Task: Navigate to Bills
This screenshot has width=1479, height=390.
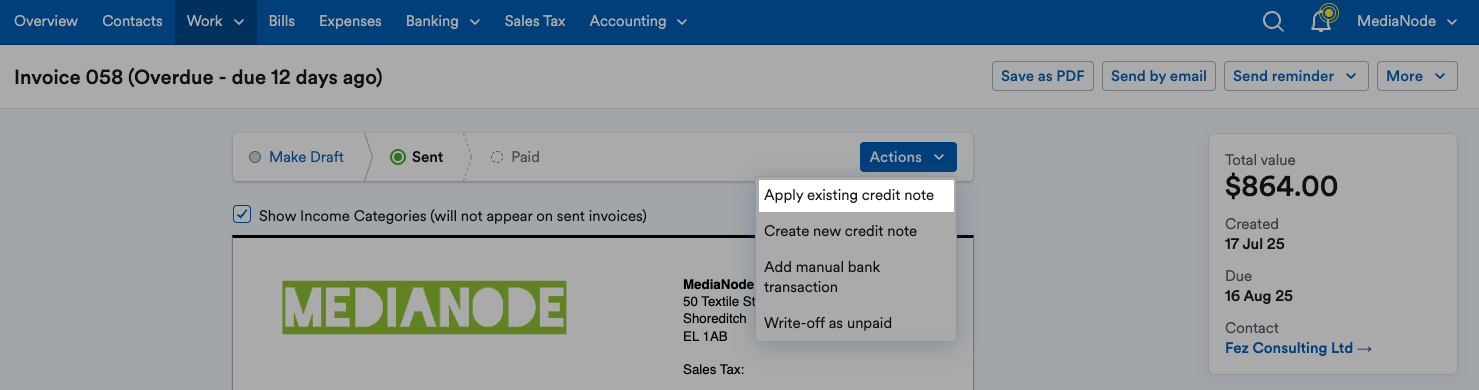Action: pyautogui.click(x=282, y=21)
